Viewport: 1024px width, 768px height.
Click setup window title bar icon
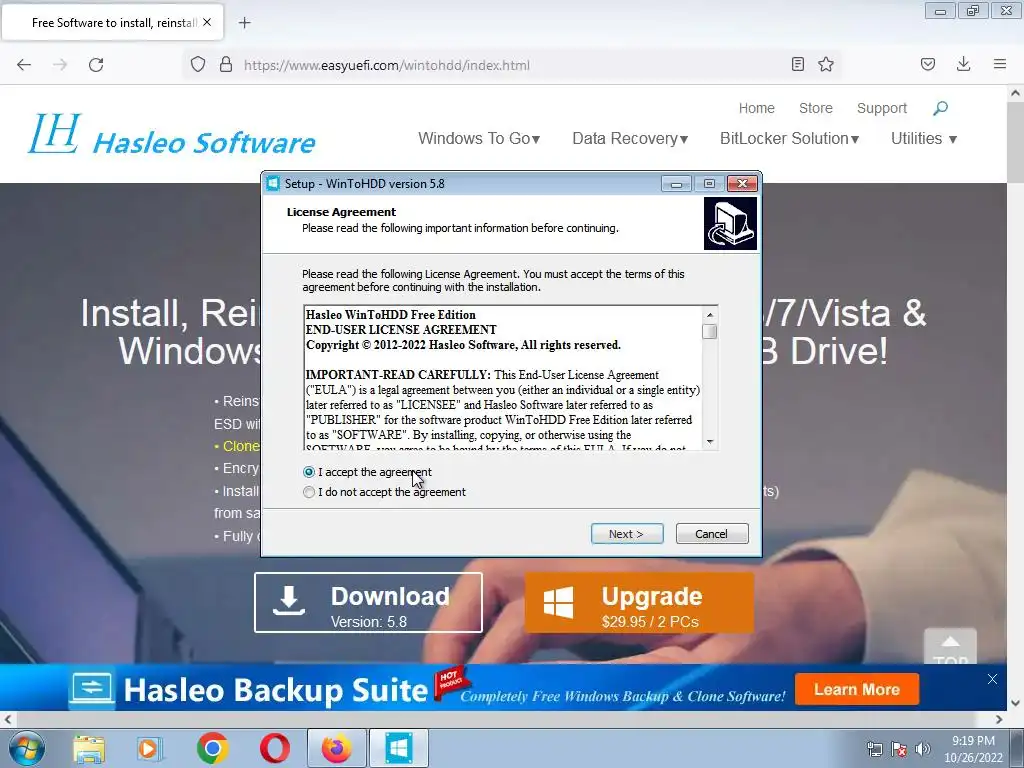coord(273,184)
